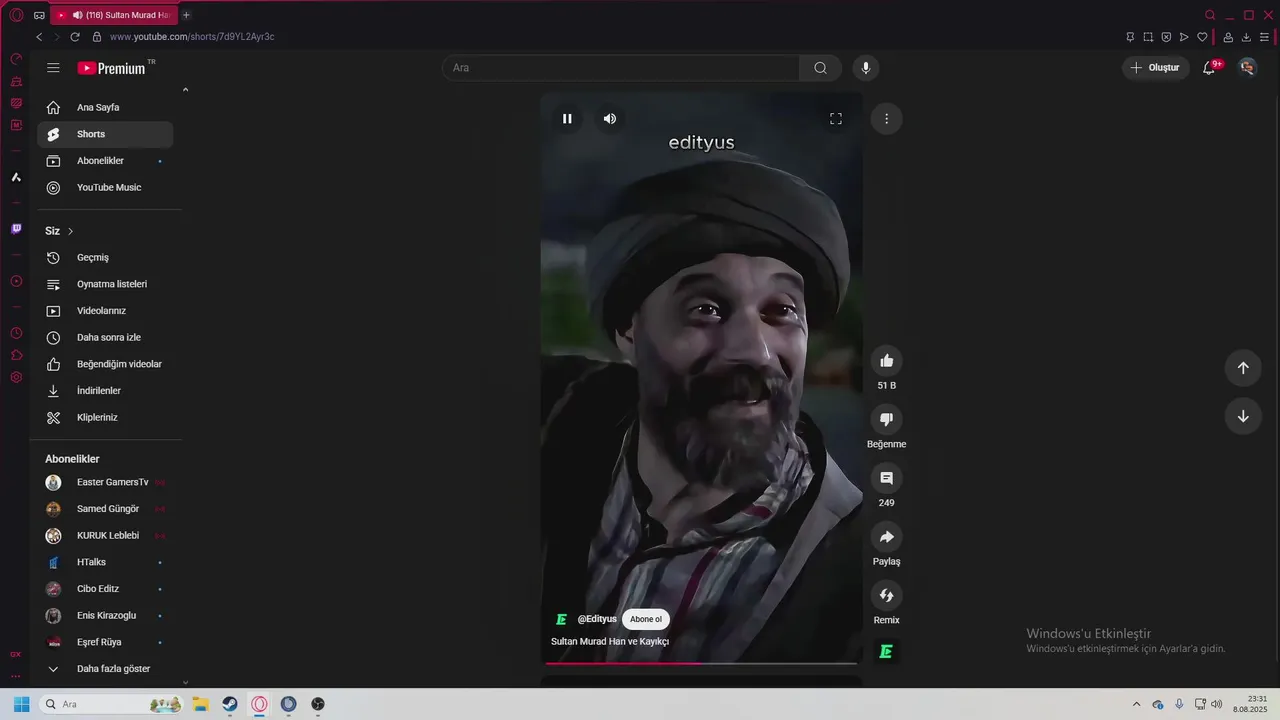Open İndirilenler
1280x720 pixels.
[x=105, y=391]
